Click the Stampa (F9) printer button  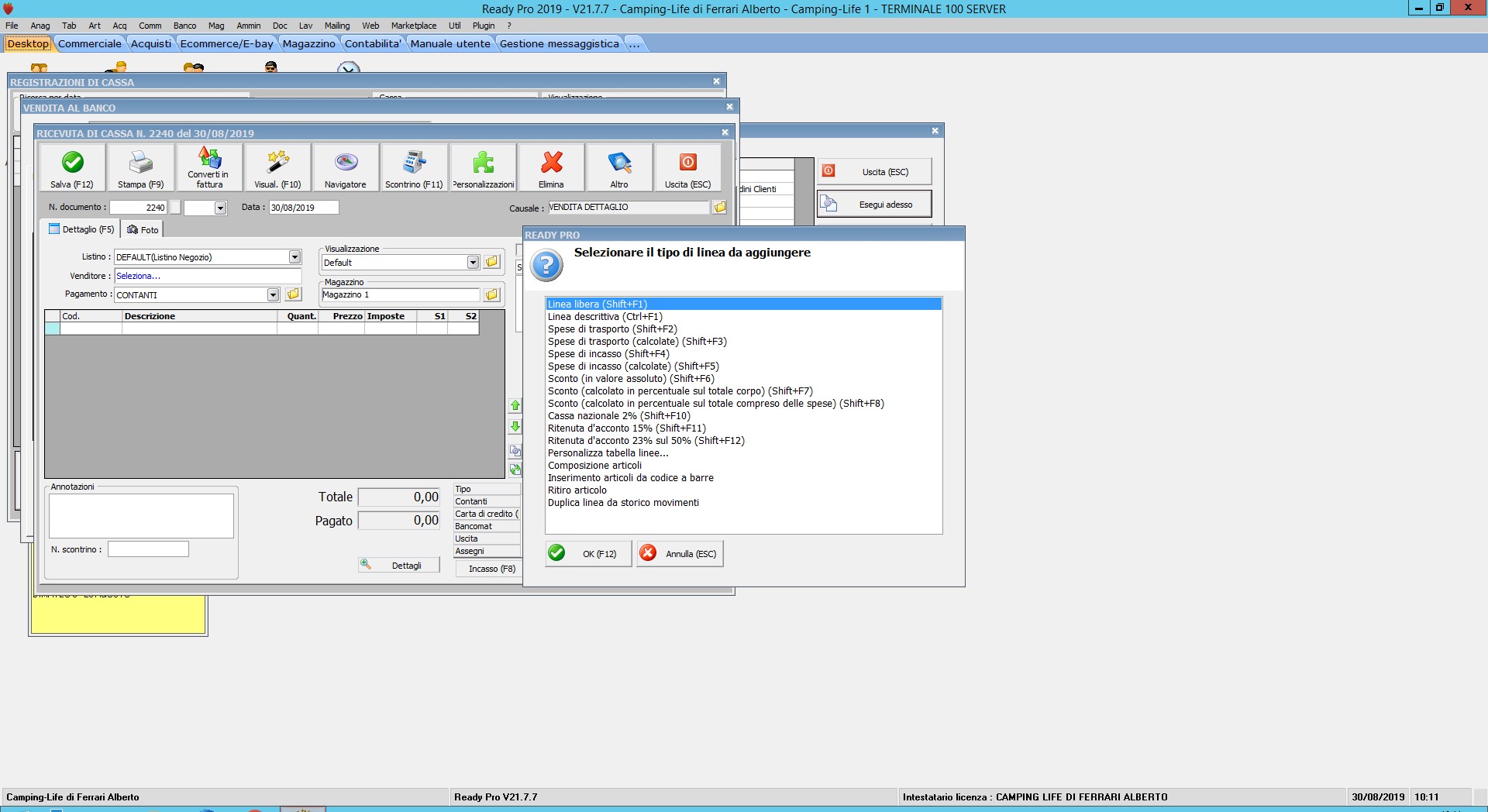(140, 167)
